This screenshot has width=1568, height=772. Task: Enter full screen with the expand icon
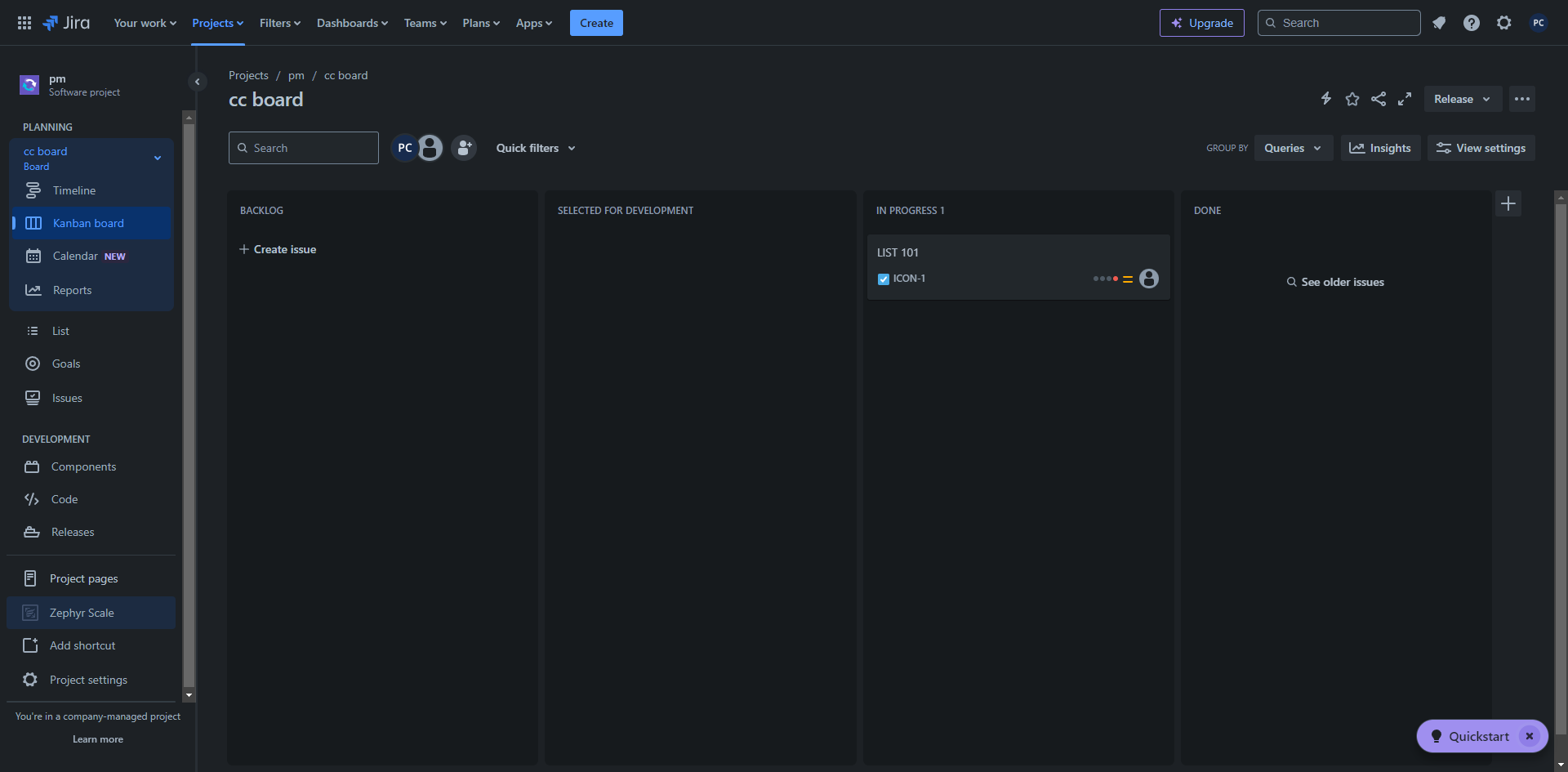point(1405,99)
